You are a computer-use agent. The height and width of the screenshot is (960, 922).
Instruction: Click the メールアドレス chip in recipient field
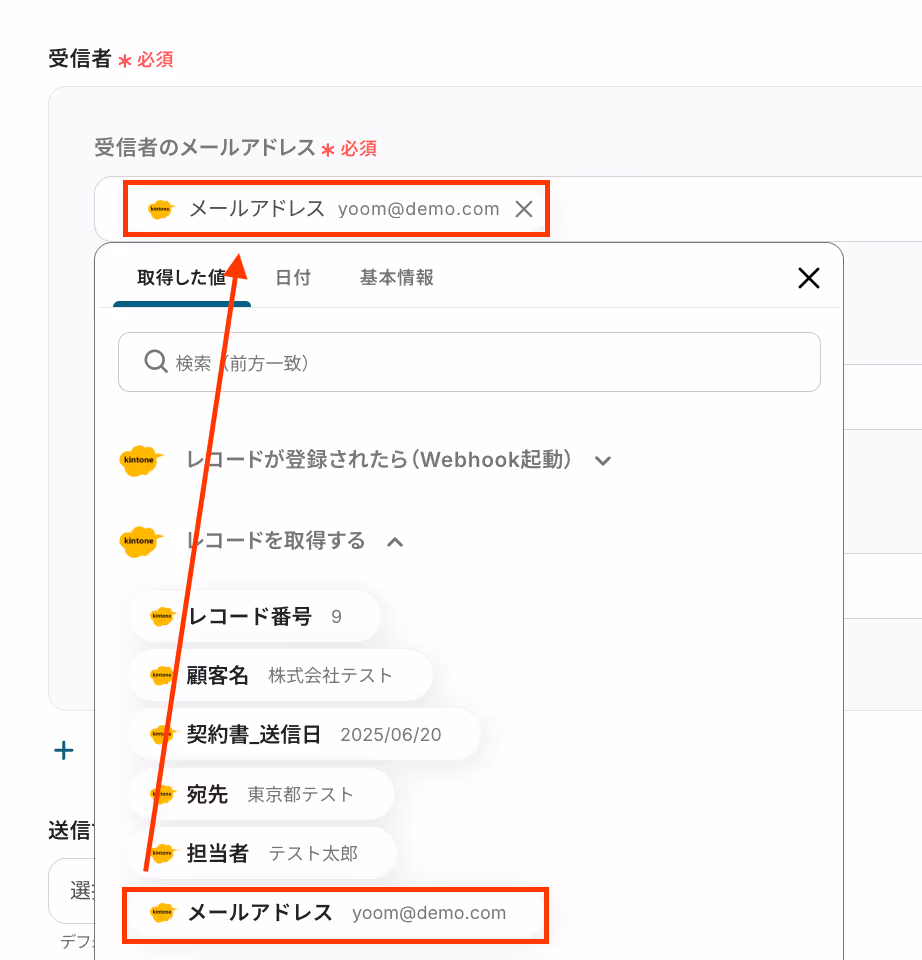[x=336, y=209]
